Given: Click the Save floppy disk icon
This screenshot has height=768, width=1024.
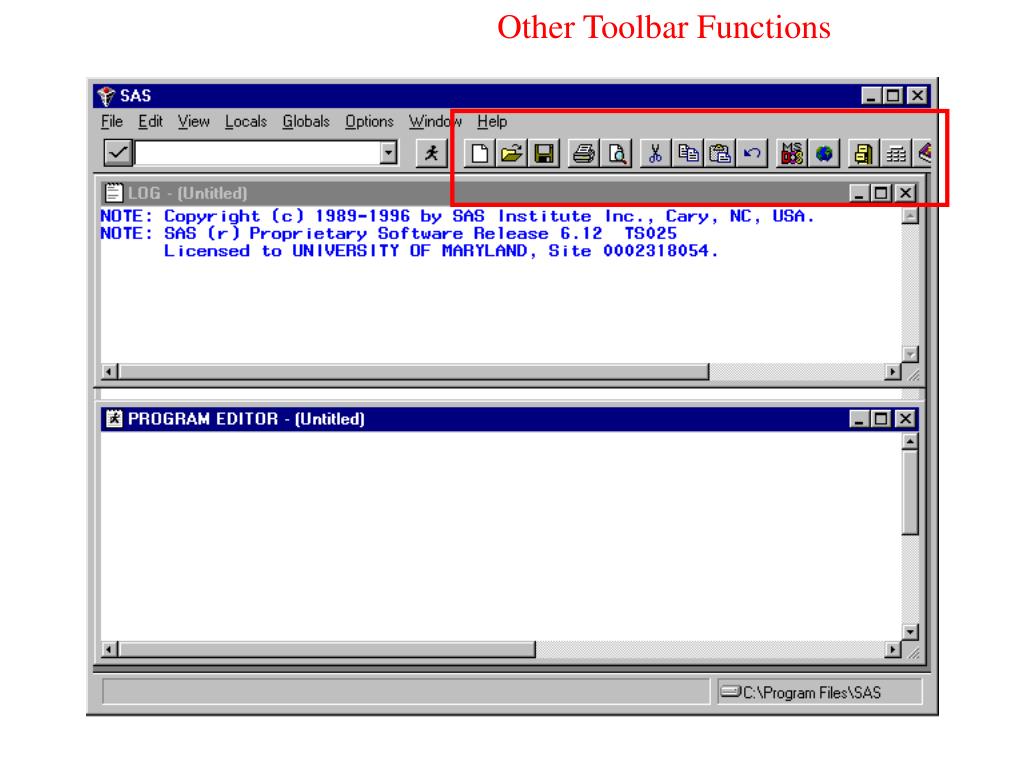Looking at the screenshot, I should (544, 153).
